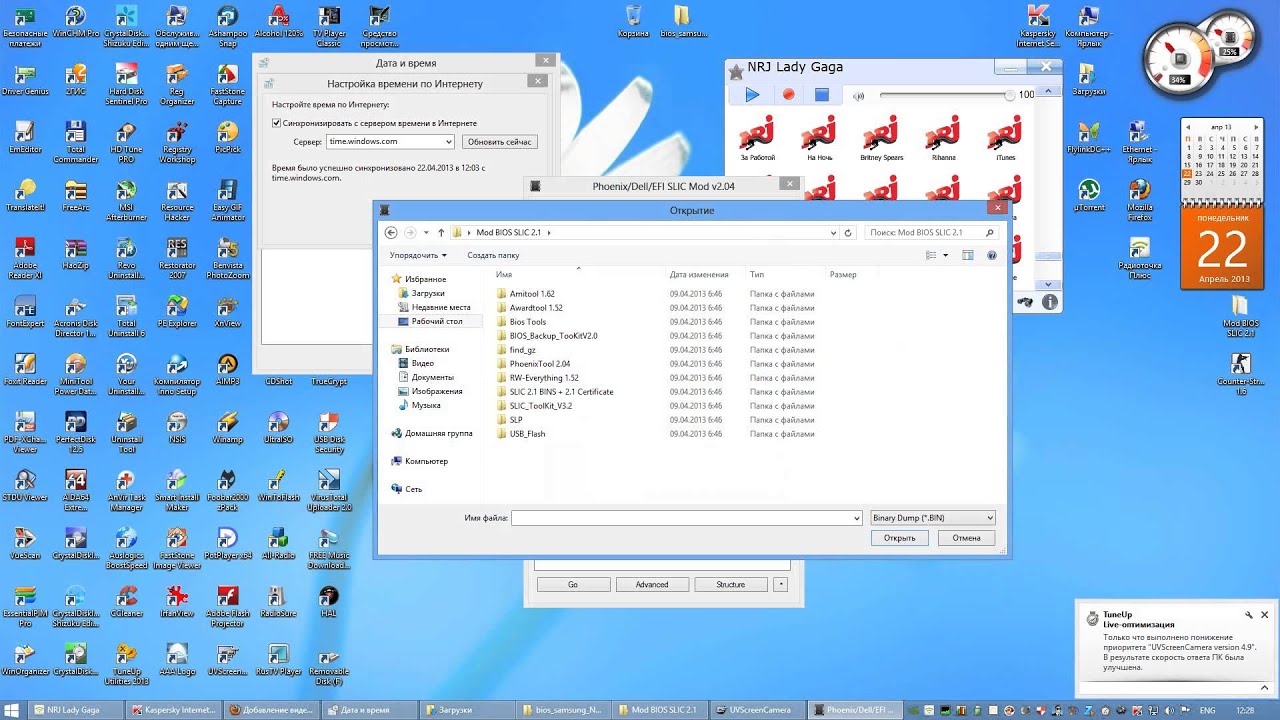The image size is (1280, 720).
Task: Select Сеть in the navigation pane
Action: point(413,489)
